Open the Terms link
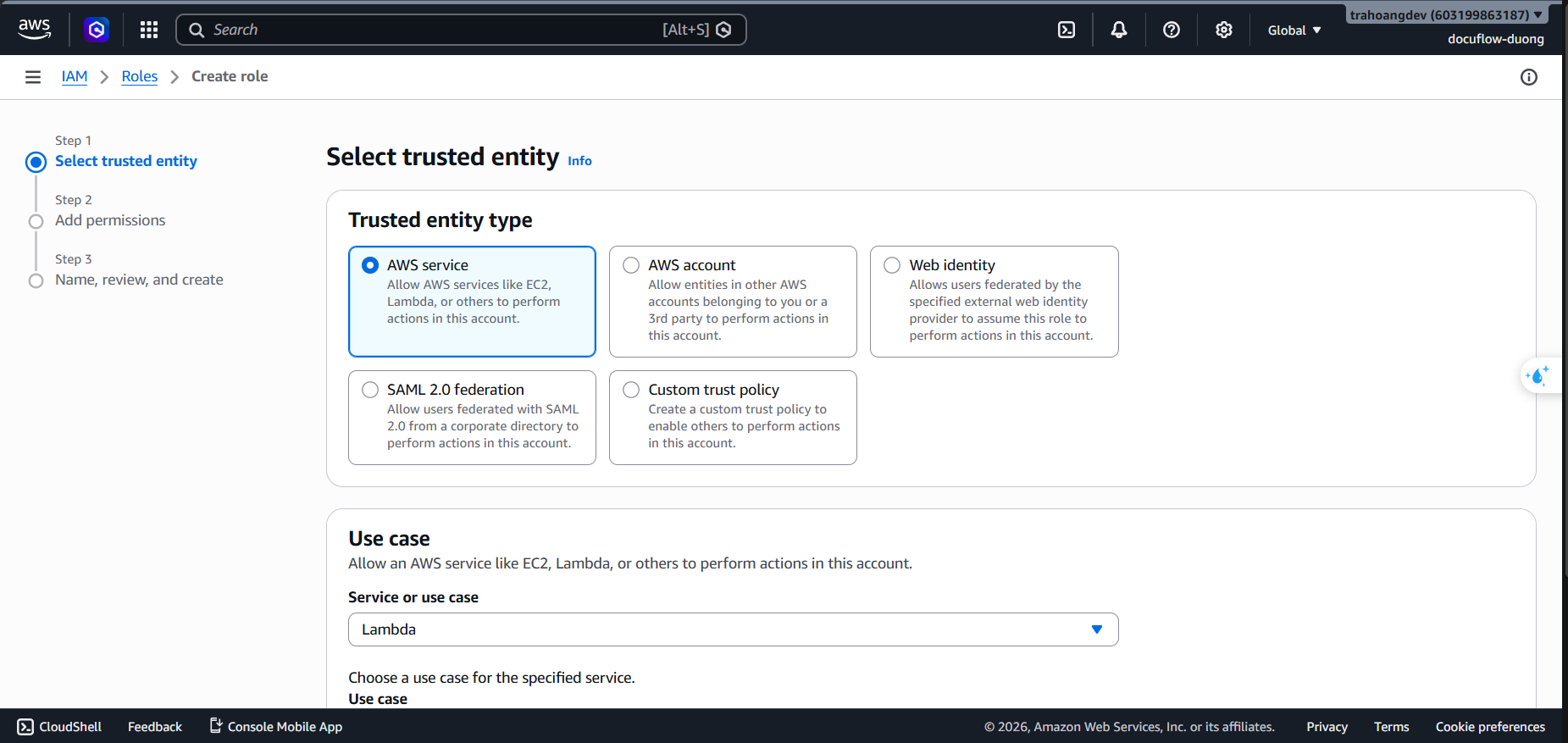Image resolution: width=1568 pixels, height=743 pixels. tap(1392, 727)
